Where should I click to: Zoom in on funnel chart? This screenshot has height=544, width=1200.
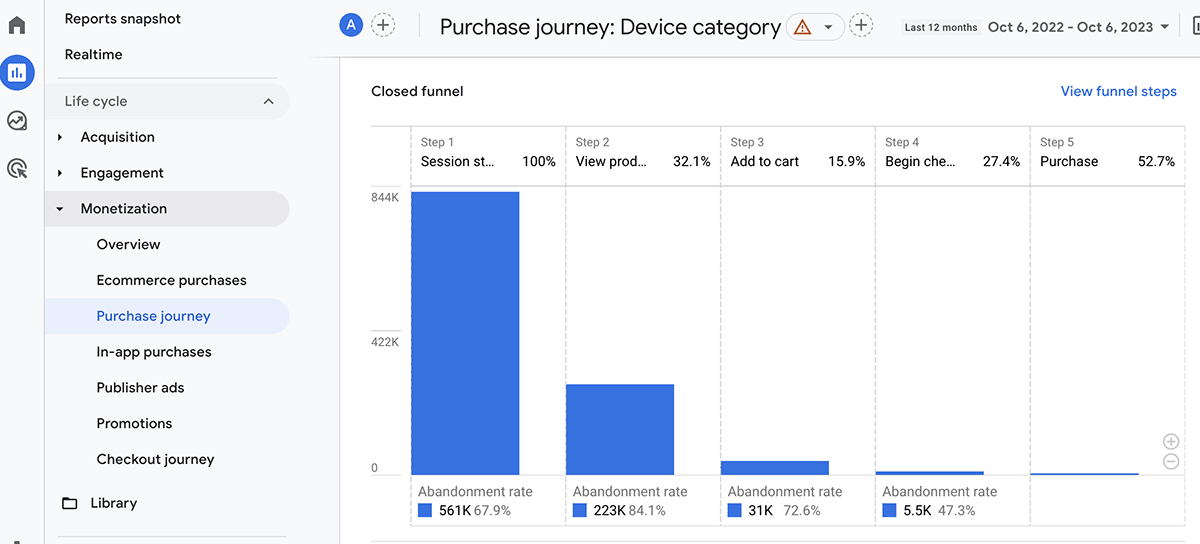[1171, 442]
